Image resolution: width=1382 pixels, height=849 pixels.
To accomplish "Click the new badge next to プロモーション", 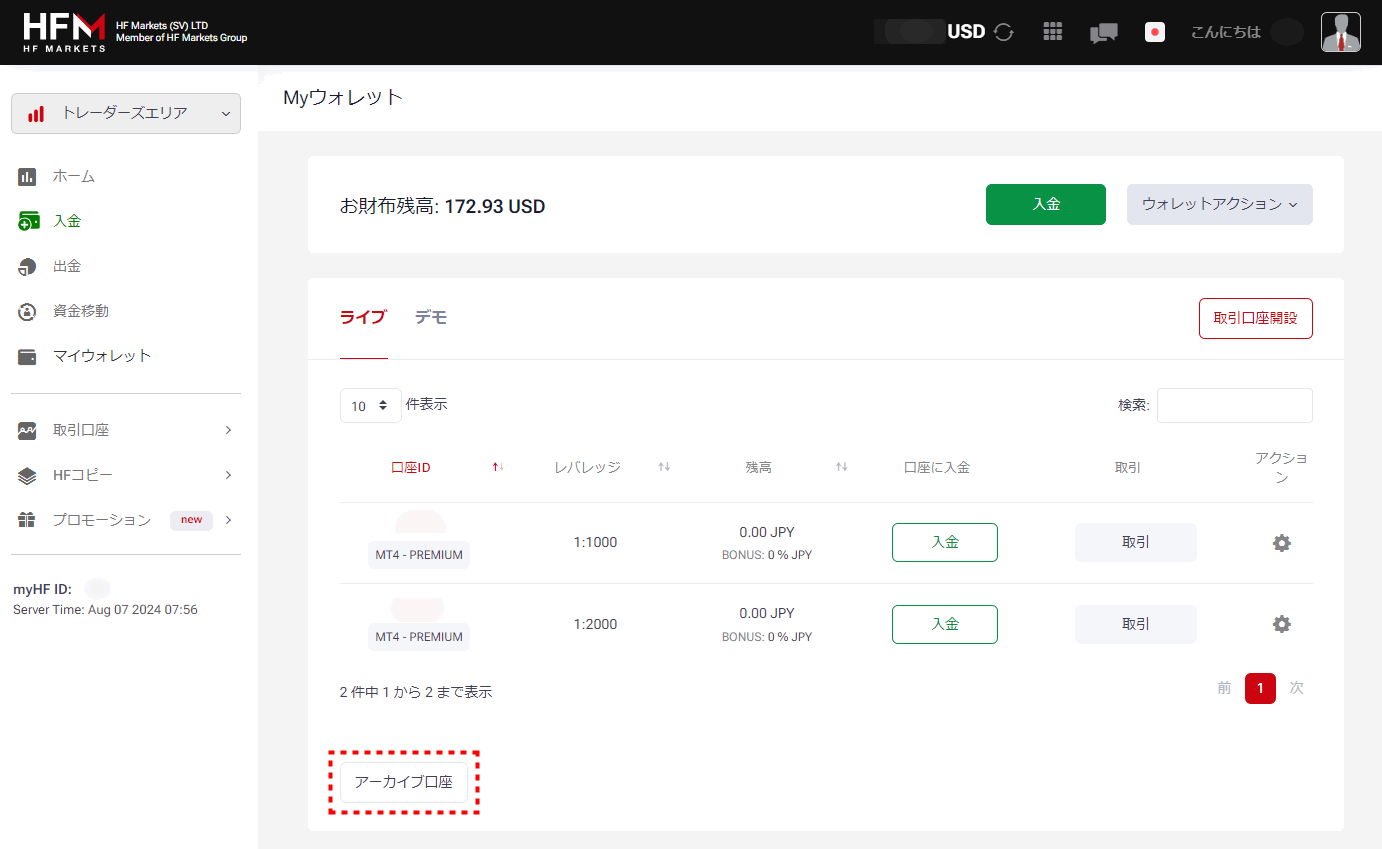I will [191, 520].
